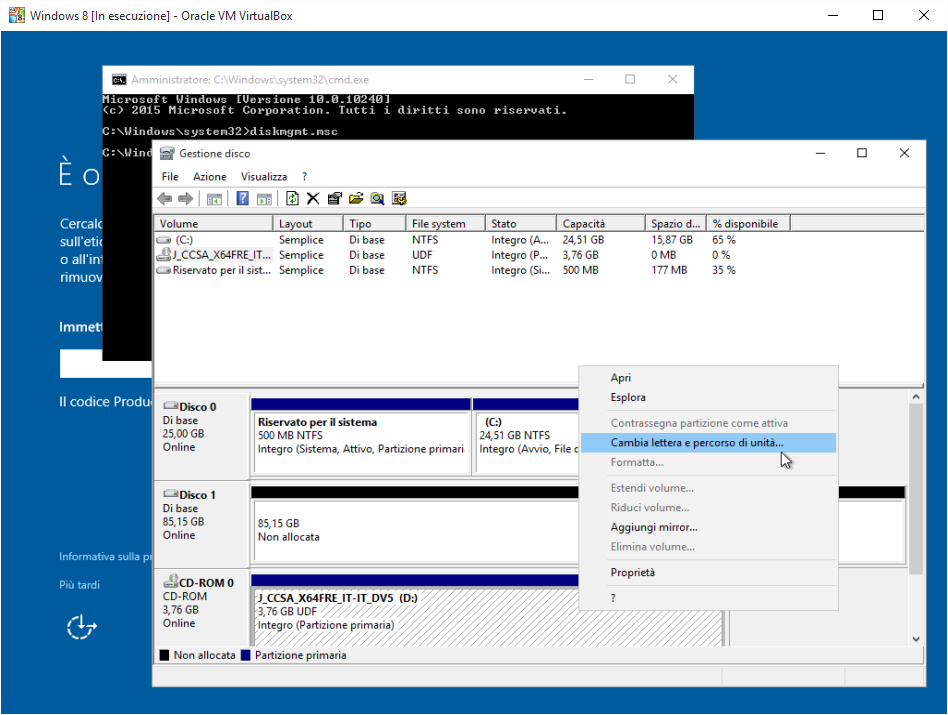The image size is (948, 715).
Task: Sort by Volume column header
Action: (214, 224)
